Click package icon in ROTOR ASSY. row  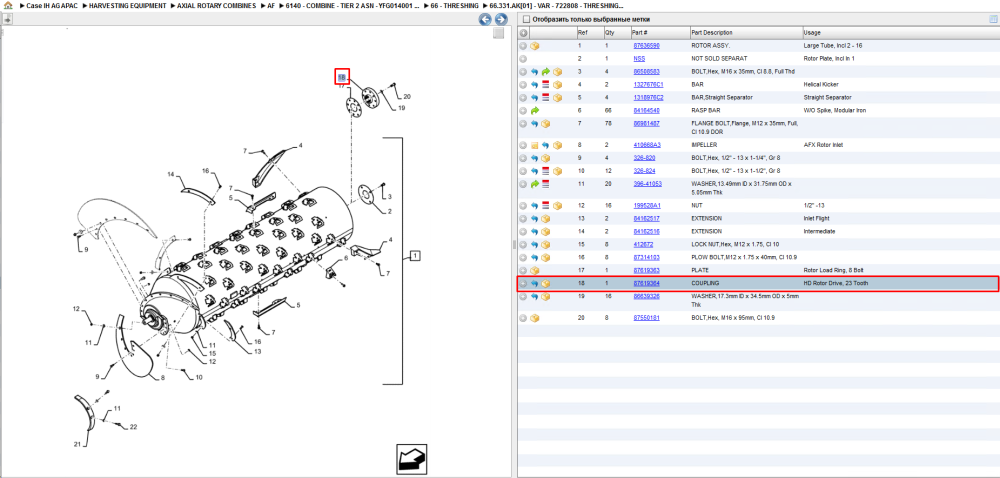pyautogui.click(x=535, y=46)
